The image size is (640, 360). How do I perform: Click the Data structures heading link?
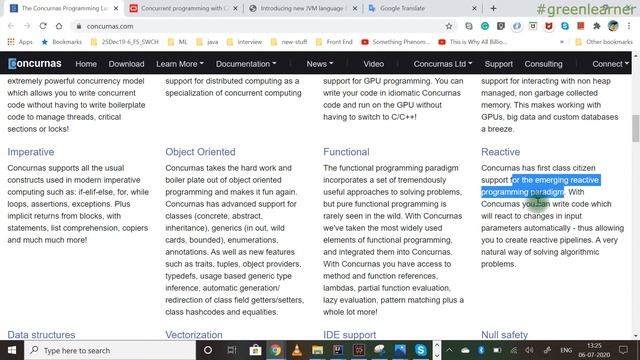click(x=41, y=335)
